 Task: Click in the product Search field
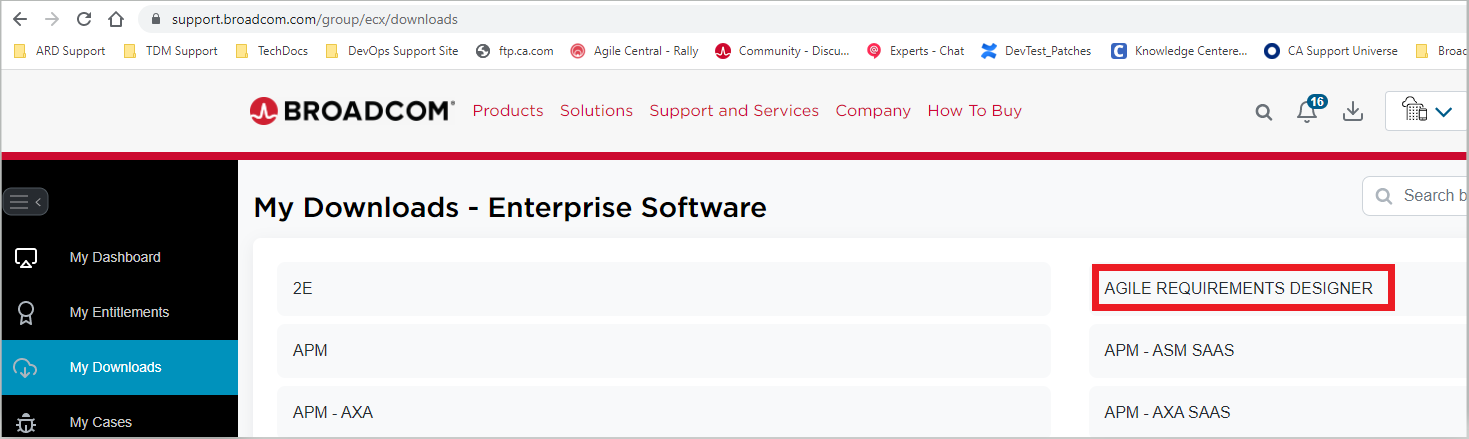[1430, 196]
